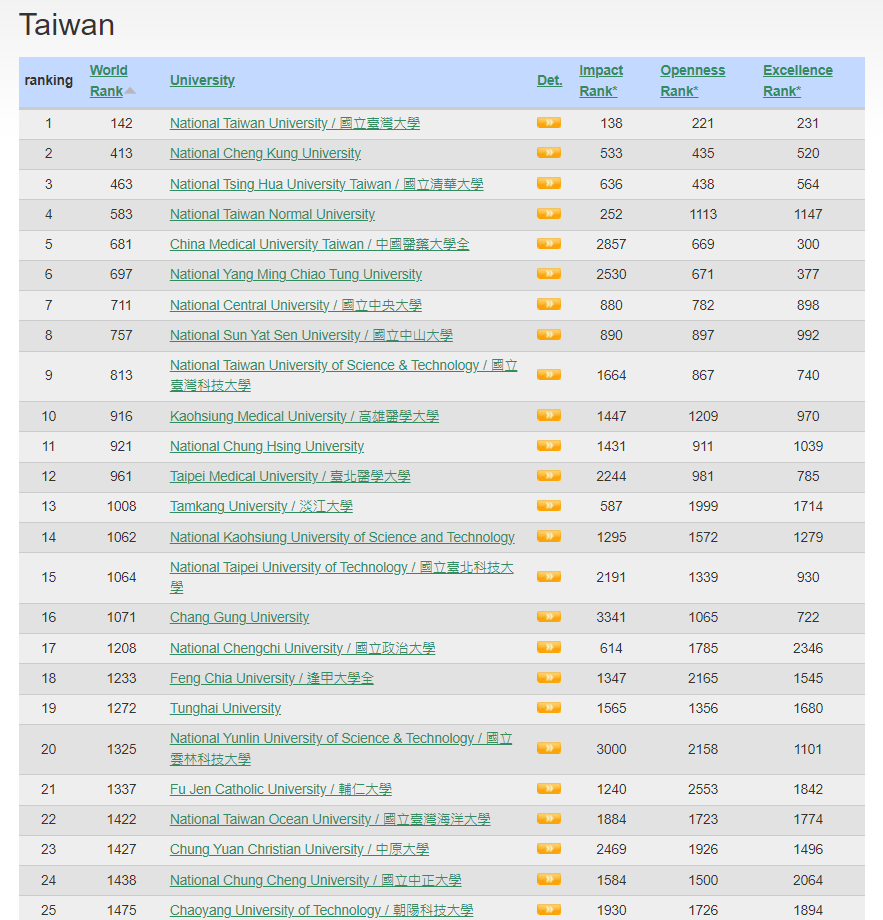Open Kaohsiung Medical University link
Image resolution: width=883 pixels, height=920 pixels.
pos(304,416)
